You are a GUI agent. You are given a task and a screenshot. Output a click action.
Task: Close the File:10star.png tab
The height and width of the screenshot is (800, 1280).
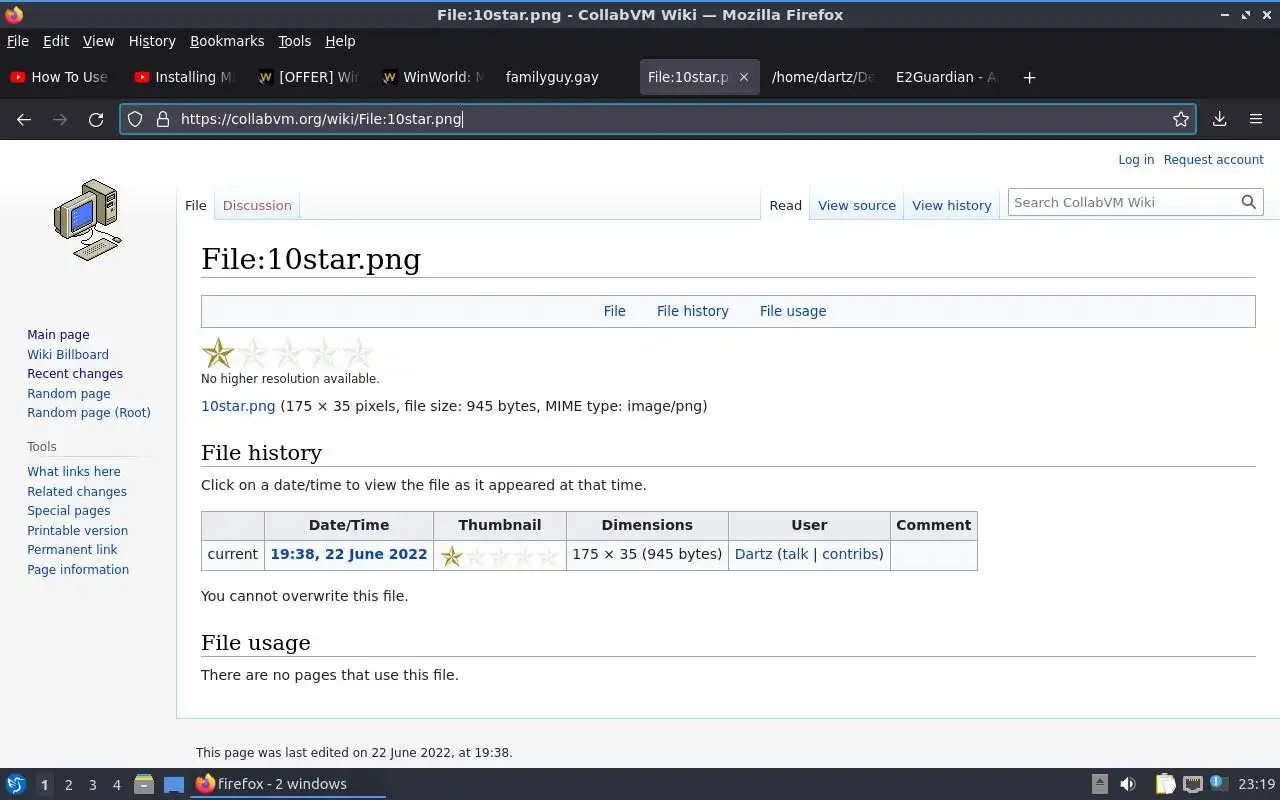[743, 77]
